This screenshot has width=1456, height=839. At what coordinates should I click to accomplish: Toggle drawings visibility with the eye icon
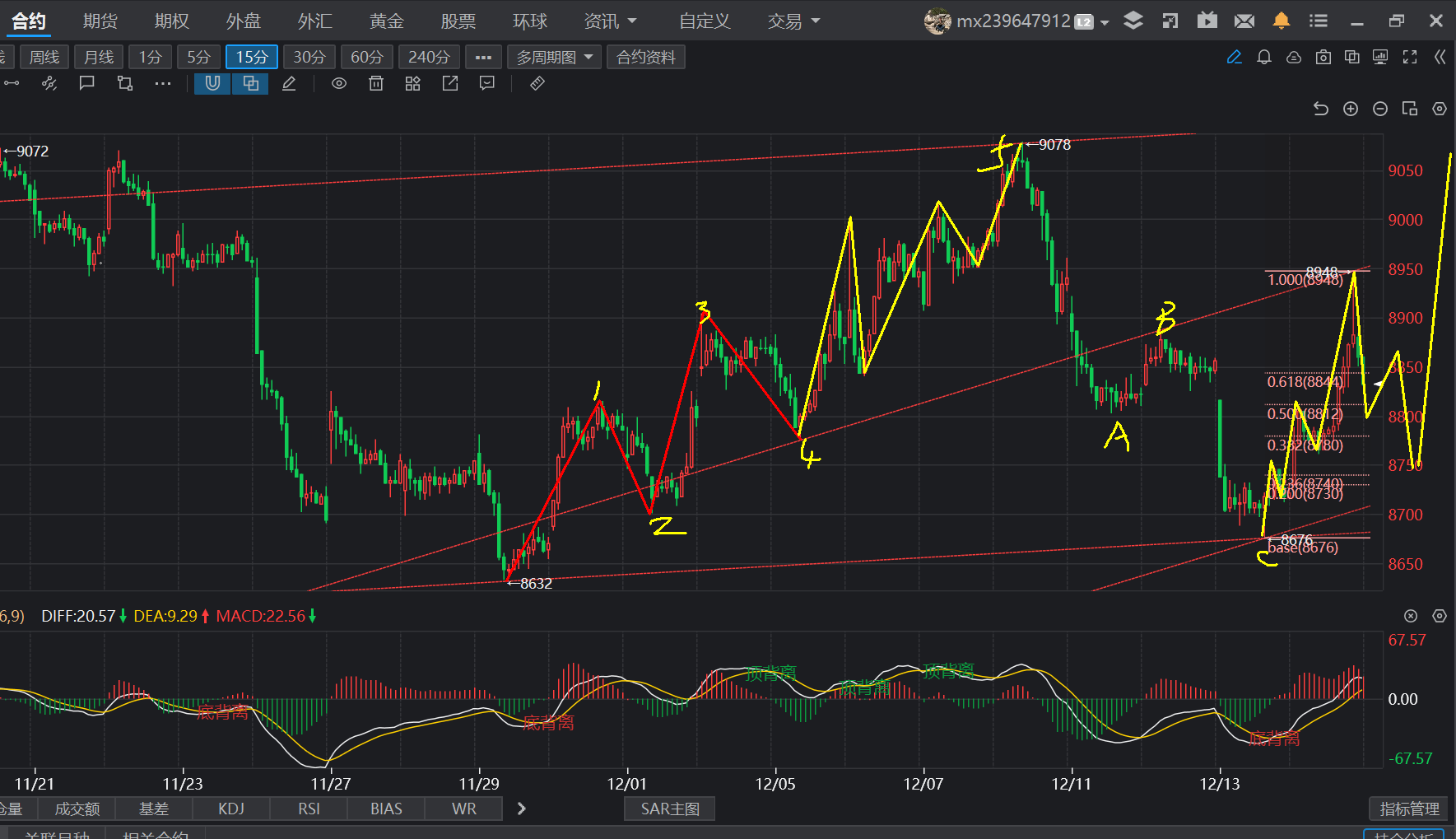tap(338, 83)
